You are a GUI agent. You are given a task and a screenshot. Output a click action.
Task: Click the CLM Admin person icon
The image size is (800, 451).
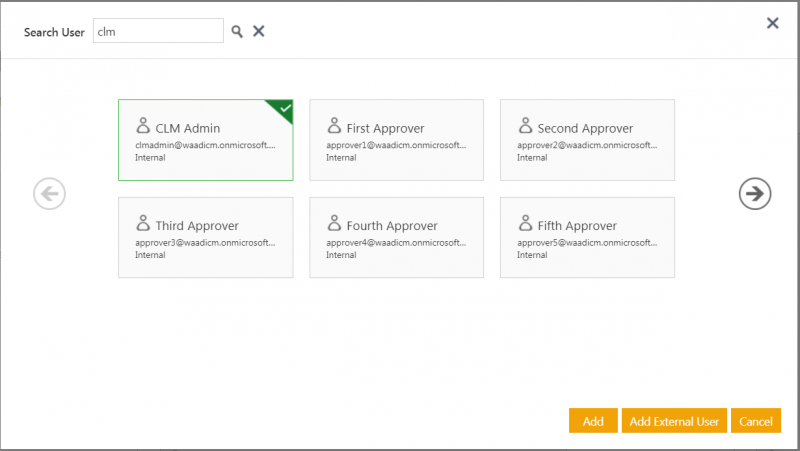pos(142,126)
